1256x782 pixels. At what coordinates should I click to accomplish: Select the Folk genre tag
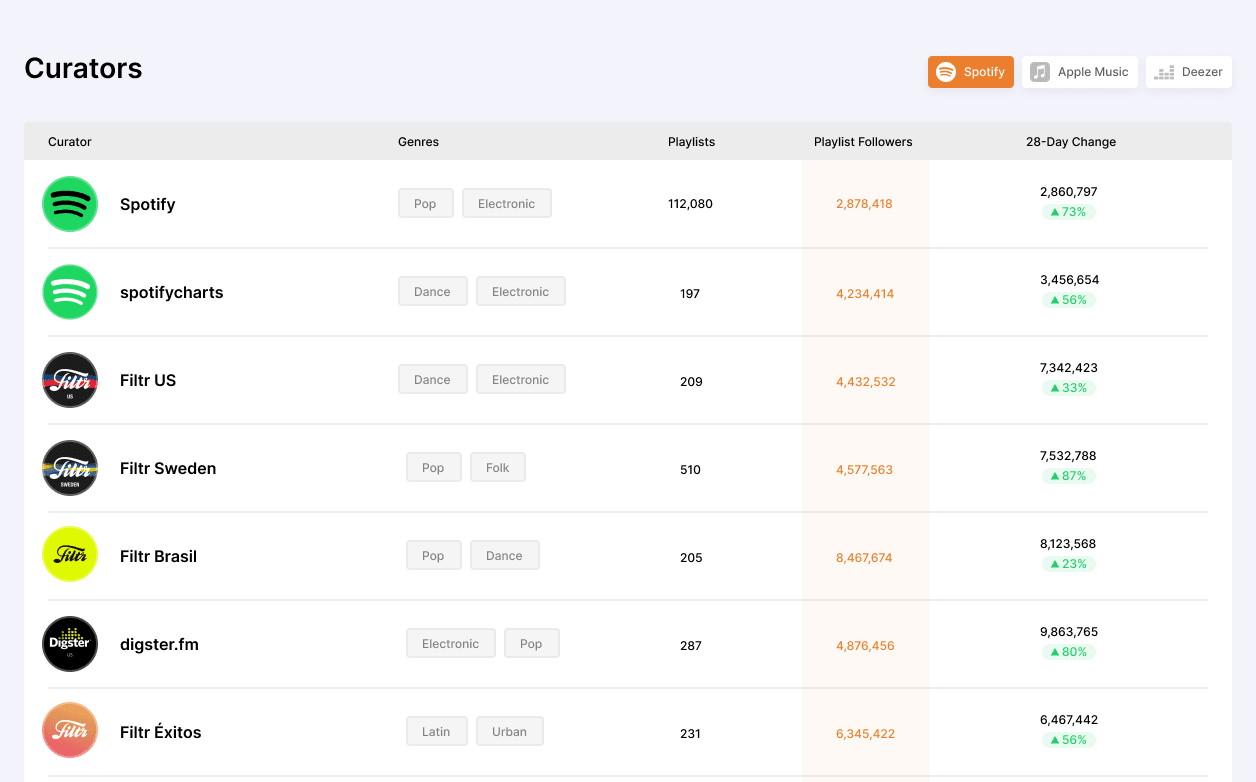(x=498, y=468)
